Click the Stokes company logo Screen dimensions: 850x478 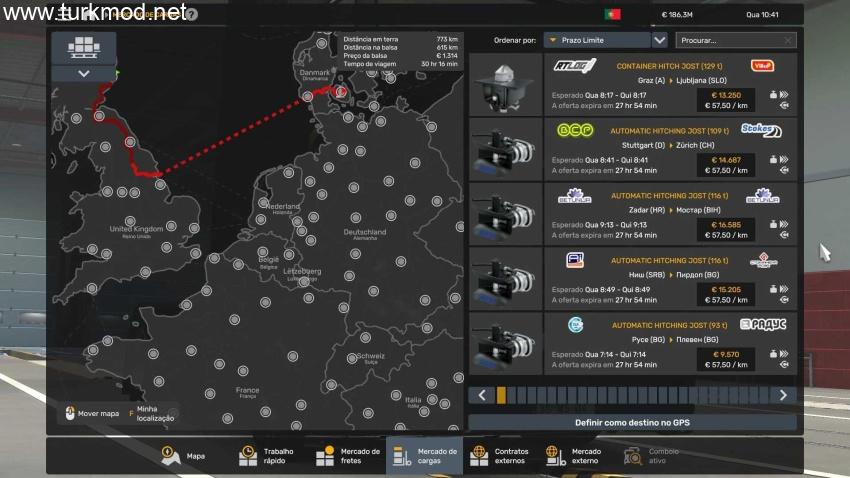pos(761,131)
